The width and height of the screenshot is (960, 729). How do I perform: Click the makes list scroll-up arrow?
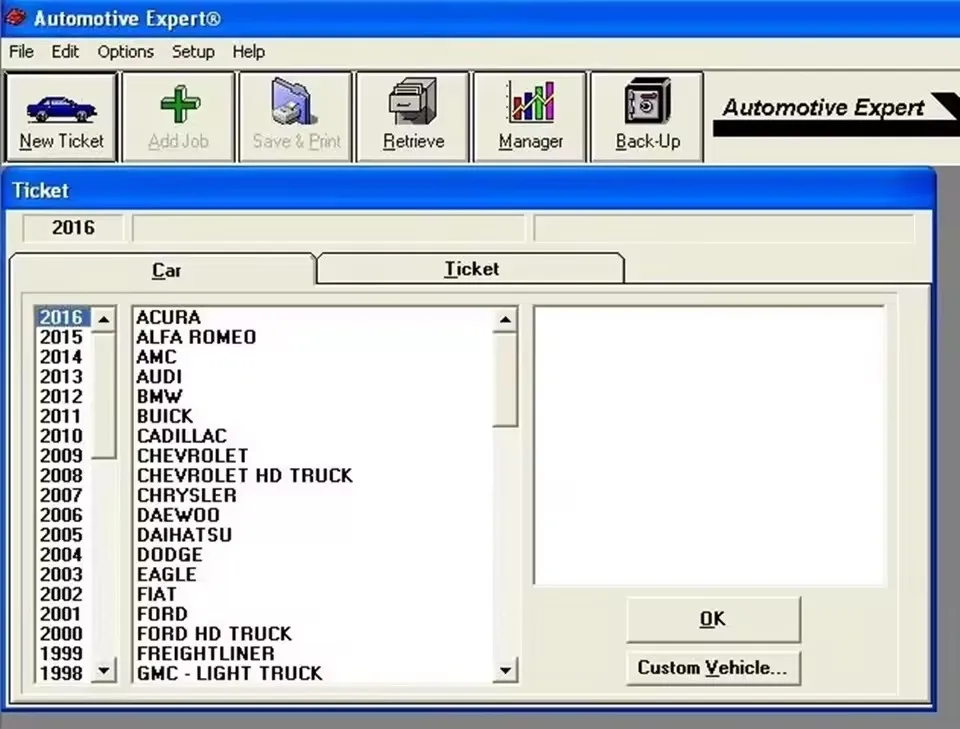[x=506, y=318]
